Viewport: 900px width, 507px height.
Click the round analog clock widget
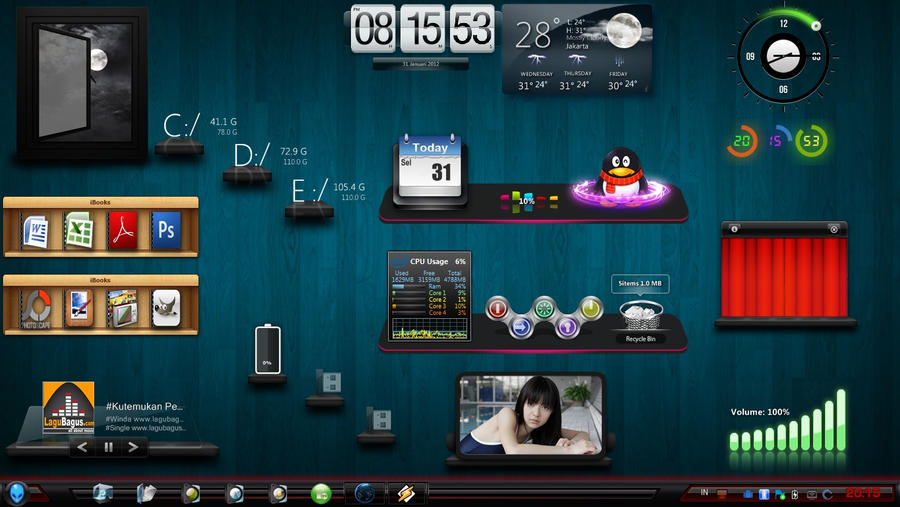(x=783, y=57)
